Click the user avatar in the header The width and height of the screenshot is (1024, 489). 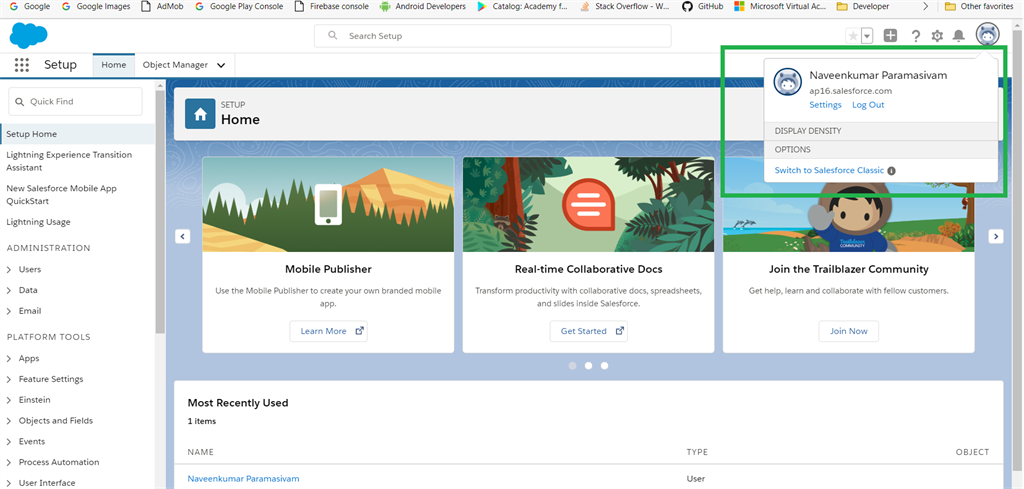[x=987, y=35]
